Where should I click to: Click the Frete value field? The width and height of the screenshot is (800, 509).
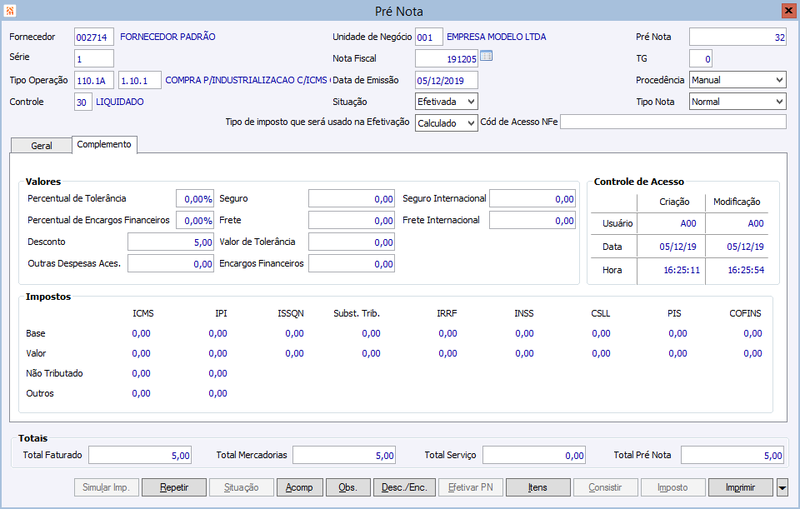pyautogui.click(x=352, y=220)
